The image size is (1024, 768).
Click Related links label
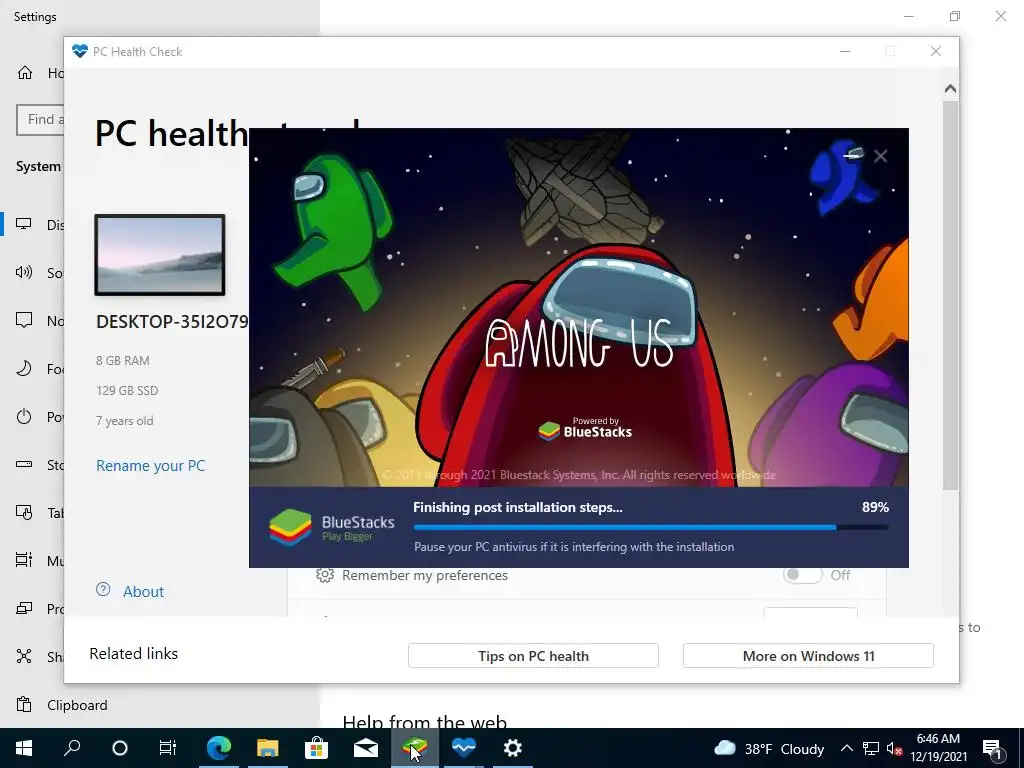coord(134,654)
